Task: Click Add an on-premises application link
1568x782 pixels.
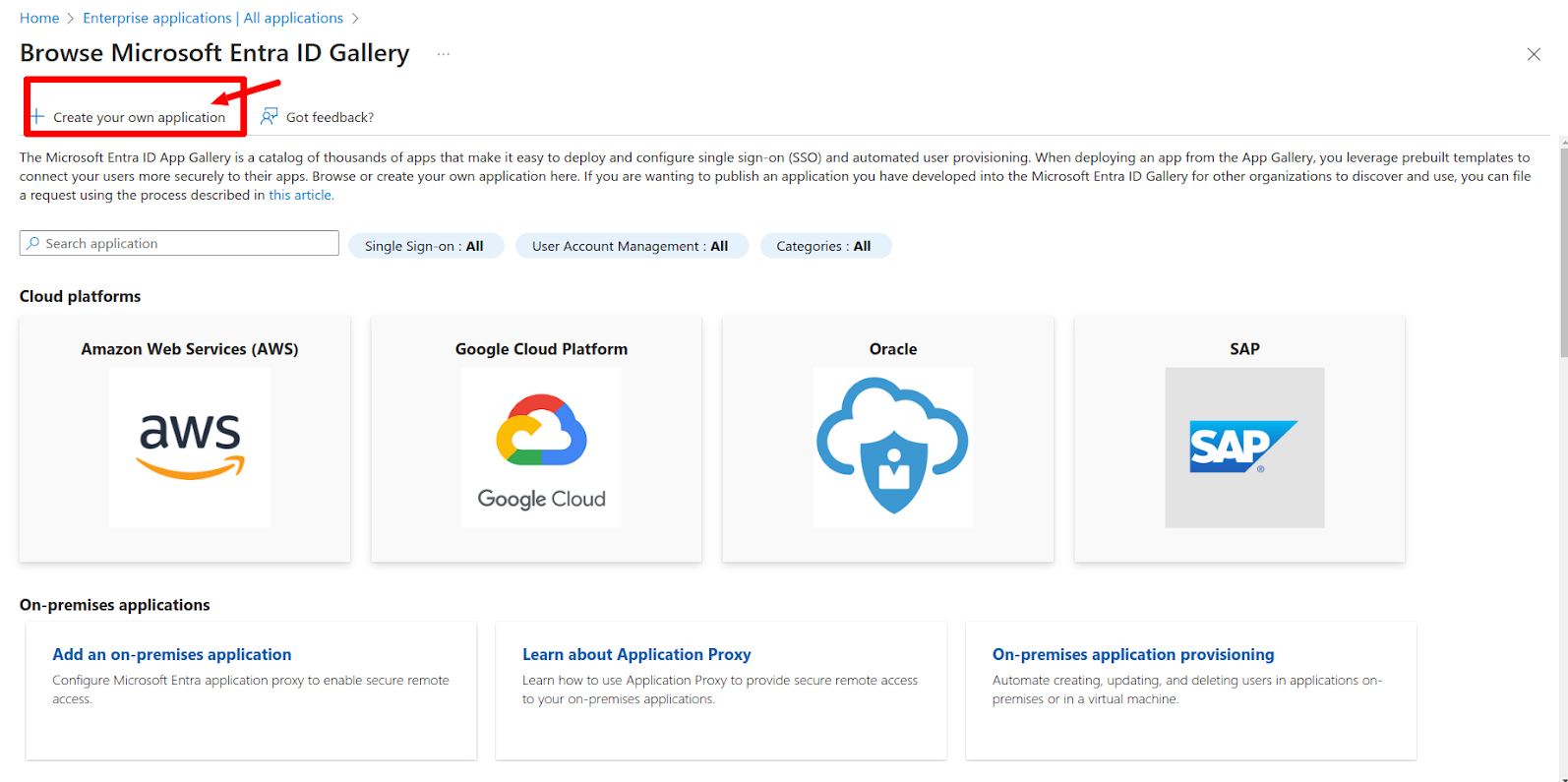Action: tap(171, 654)
